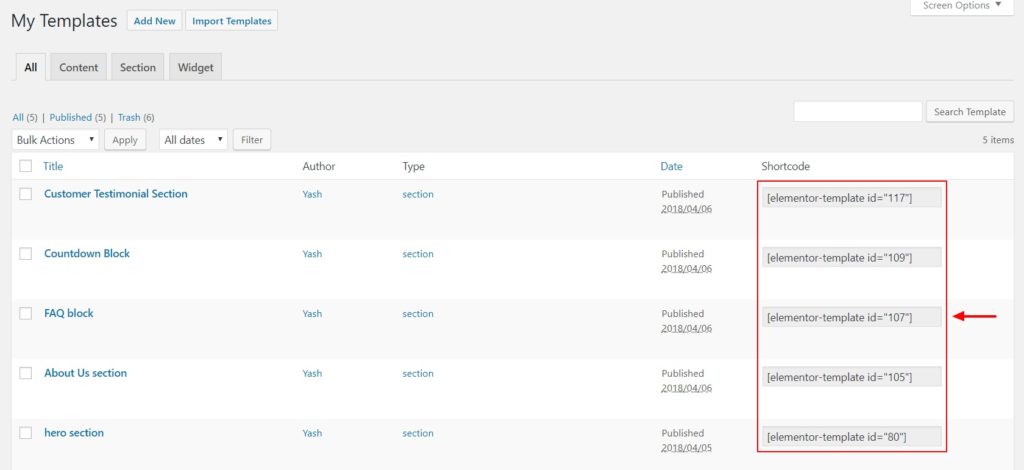Click the 2018/04/05 date of hero section
The image size is (1024, 470).
pyautogui.click(x=686, y=448)
